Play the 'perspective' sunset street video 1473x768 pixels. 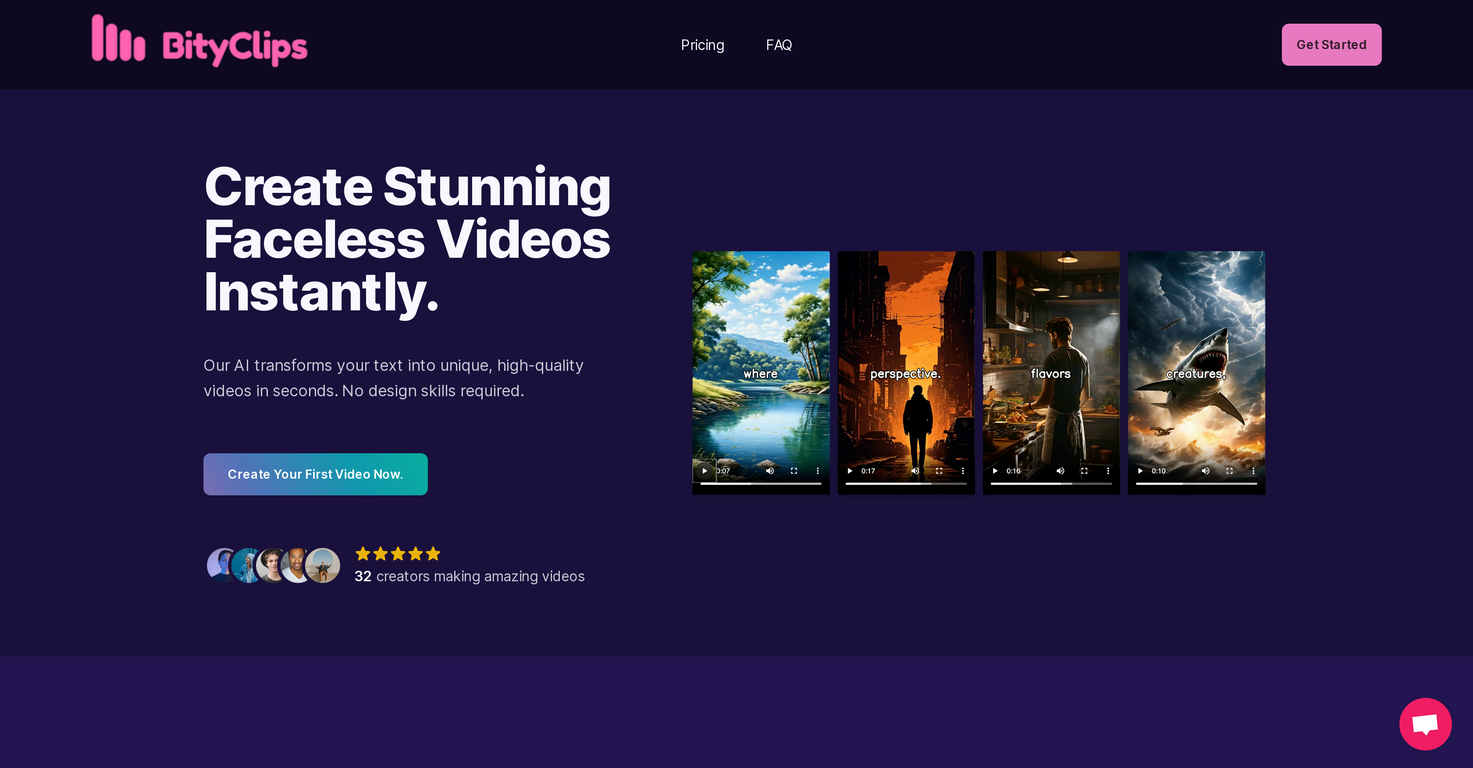tap(849, 470)
